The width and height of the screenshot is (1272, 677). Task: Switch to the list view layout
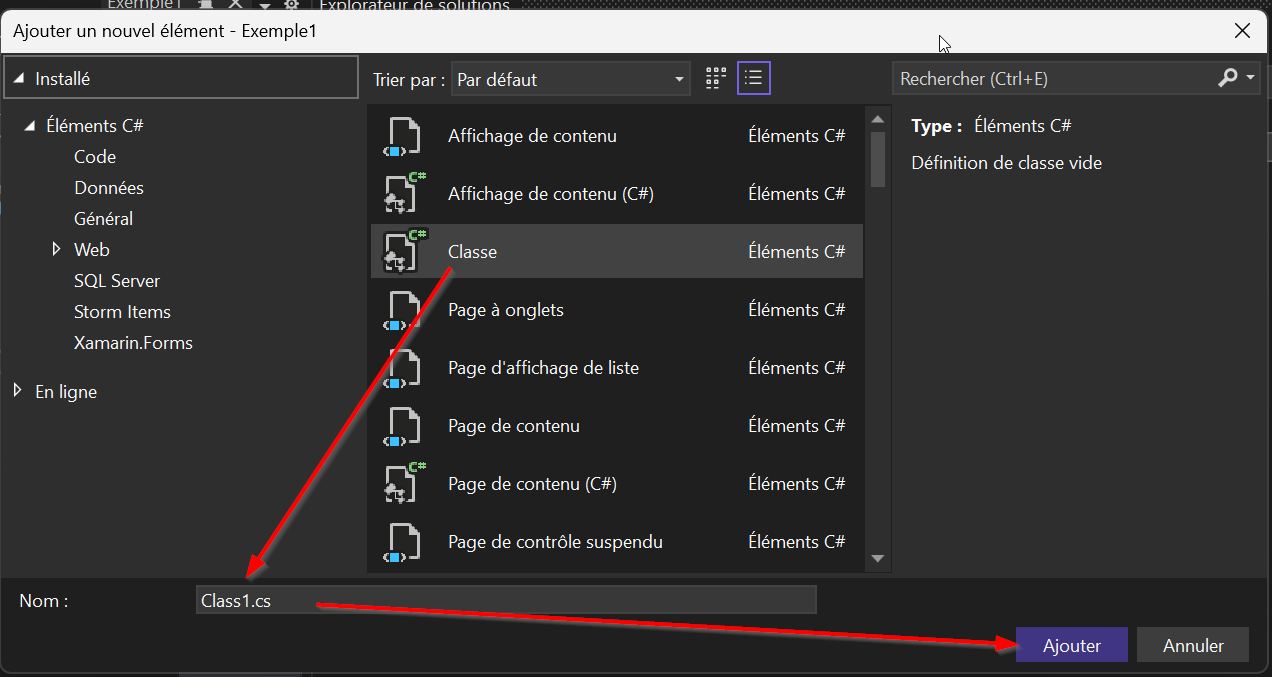click(754, 79)
